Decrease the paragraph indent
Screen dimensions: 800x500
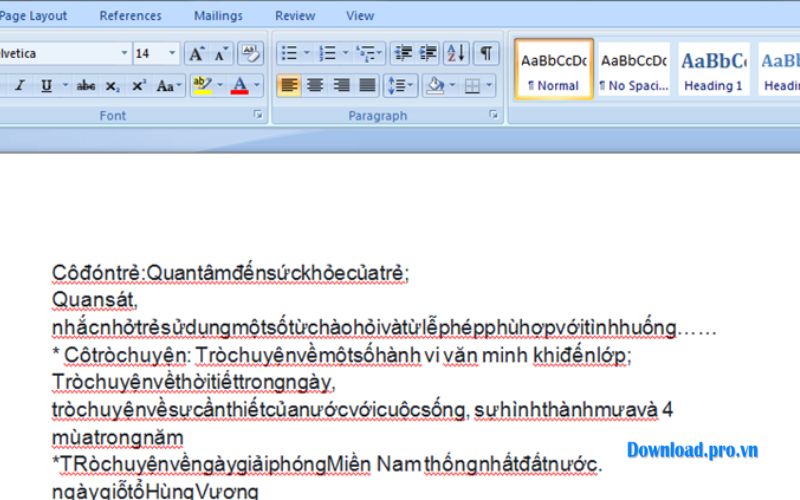pos(402,54)
